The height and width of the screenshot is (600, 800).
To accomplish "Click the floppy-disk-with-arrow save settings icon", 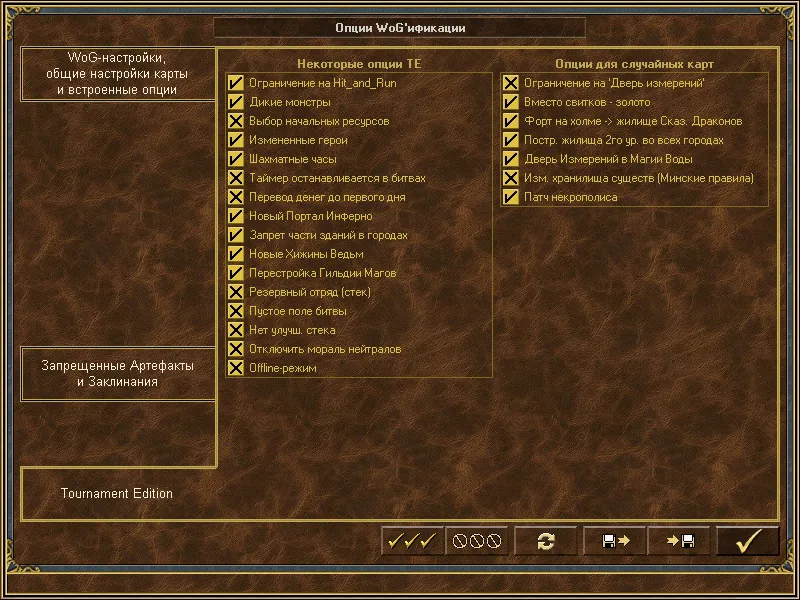I will tap(615, 541).
